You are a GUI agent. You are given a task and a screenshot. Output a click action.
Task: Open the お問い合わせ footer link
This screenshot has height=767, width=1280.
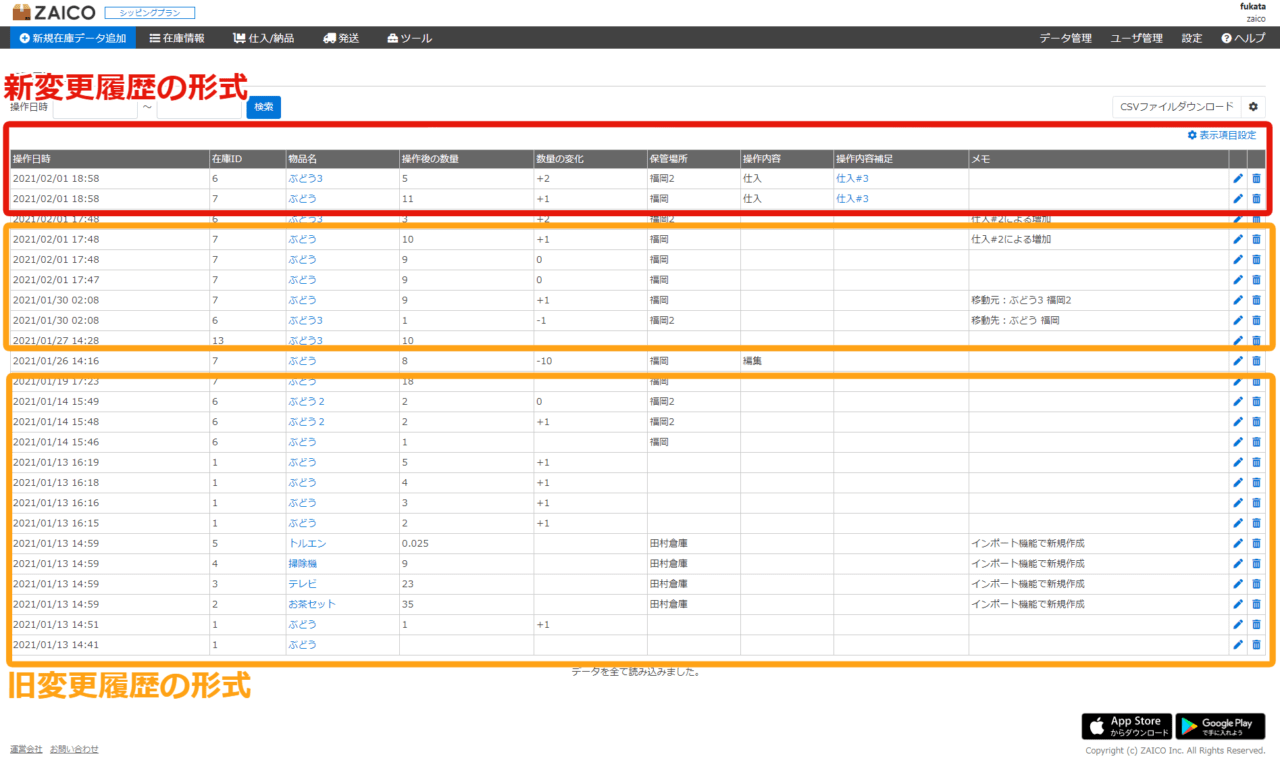click(74, 749)
